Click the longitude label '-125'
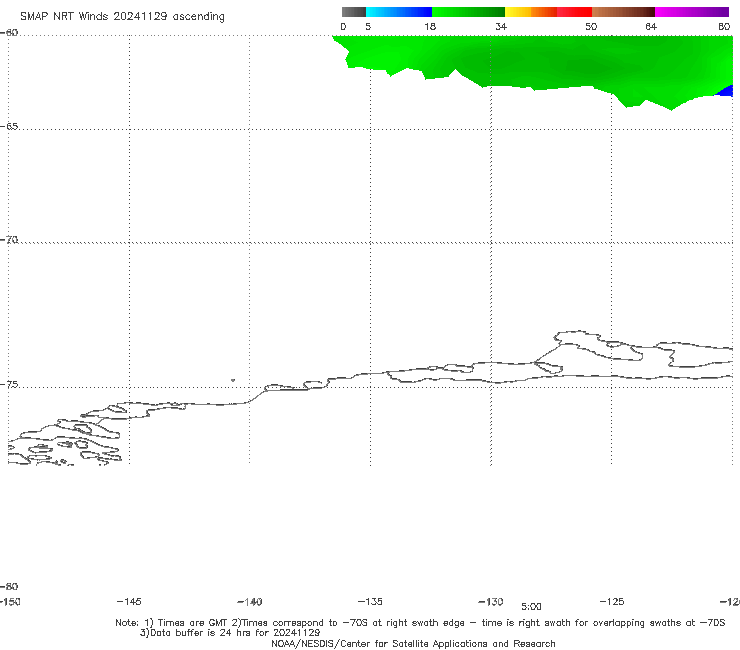Image resolution: width=740 pixels, height=650 pixels. click(x=612, y=602)
